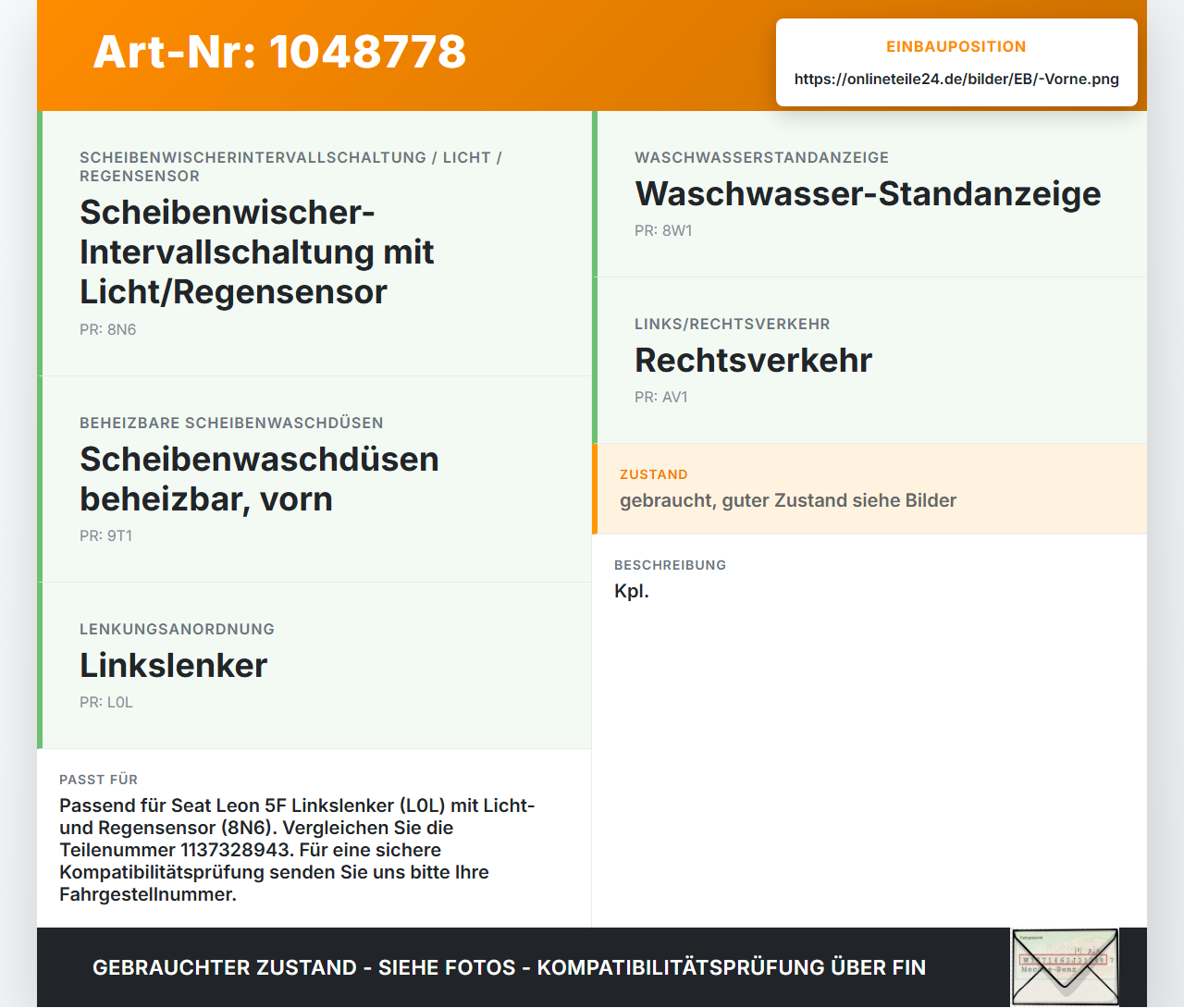Click the LINKS/RECHTSVERKEHR label
Image resolution: width=1184 pixels, height=1008 pixels.
point(733,324)
